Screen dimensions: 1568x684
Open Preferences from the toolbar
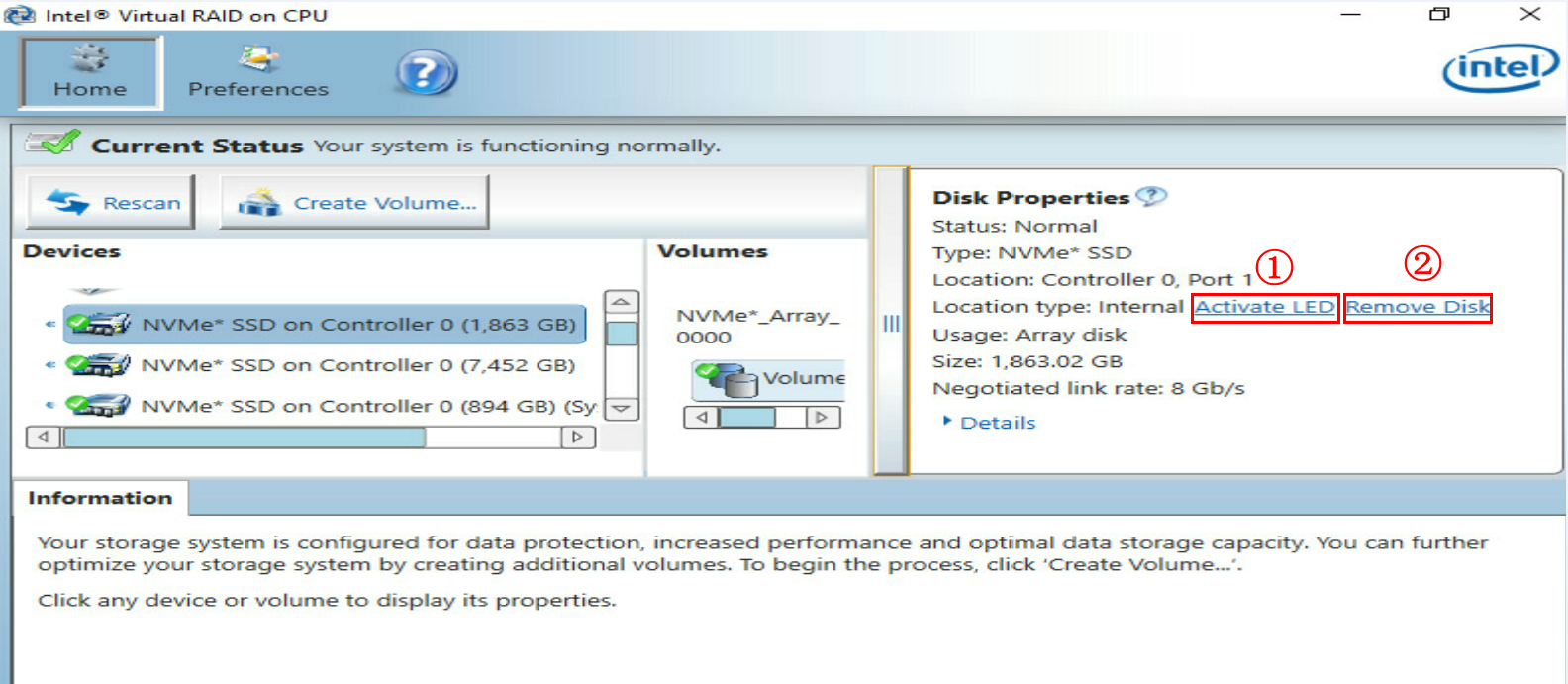point(258,72)
